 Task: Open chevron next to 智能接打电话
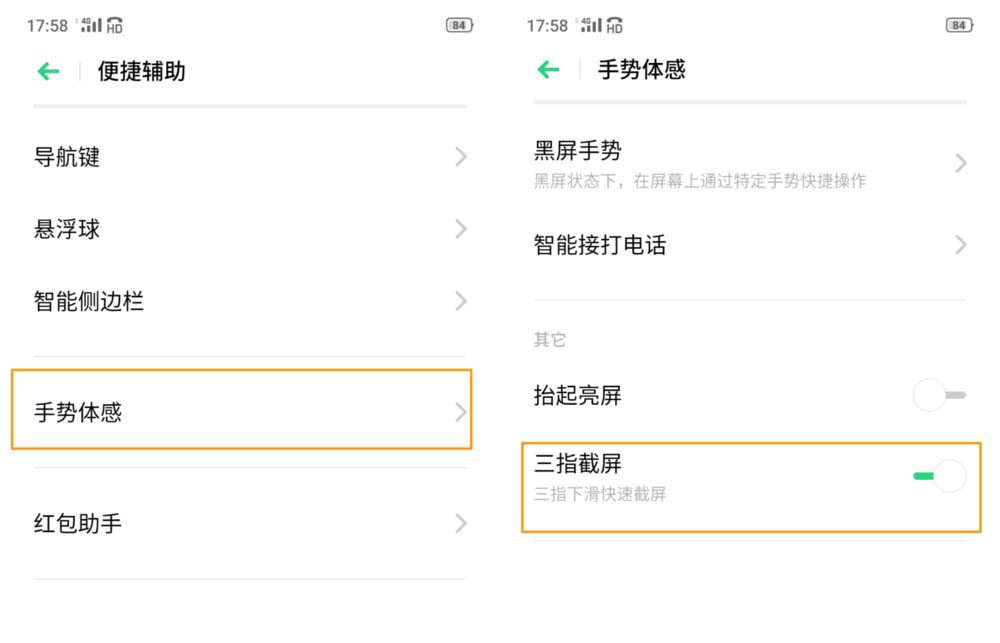pos(961,245)
